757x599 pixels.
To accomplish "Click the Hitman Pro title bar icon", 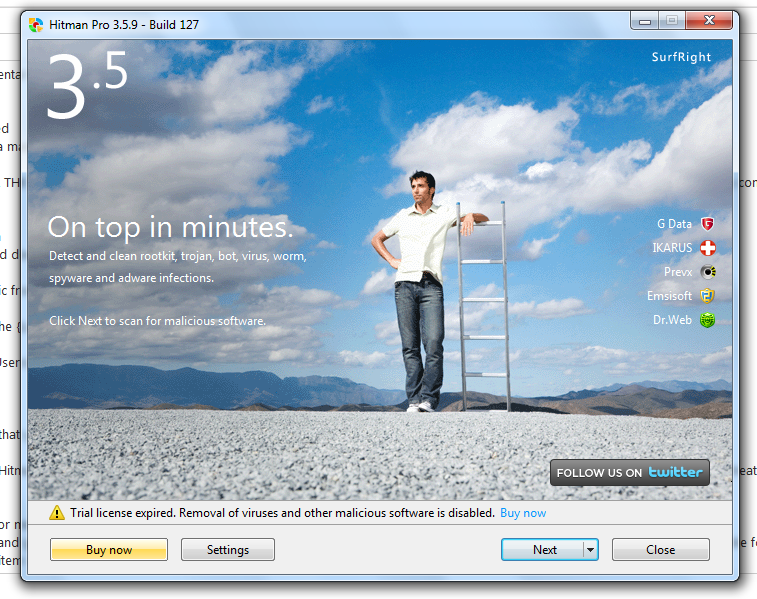I will pyautogui.click(x=36, y=25).
